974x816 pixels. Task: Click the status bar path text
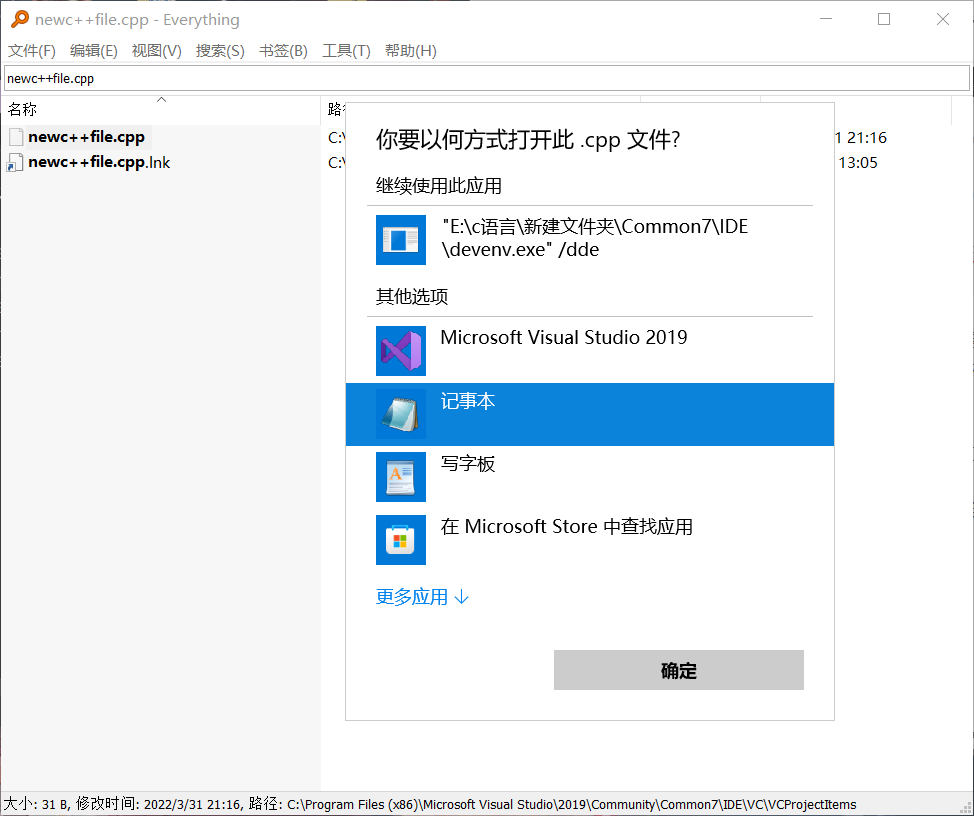pos(571,804)
